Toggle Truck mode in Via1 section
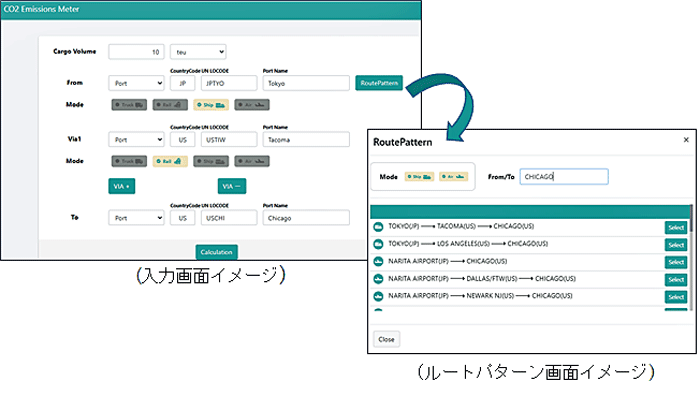This screenshot has width=700, height=396. (x=129, y=161)
